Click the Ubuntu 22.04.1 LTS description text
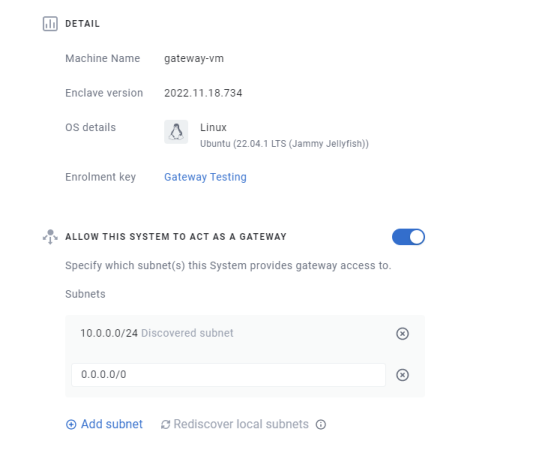534x452 pixels. (x=284, y=144)
